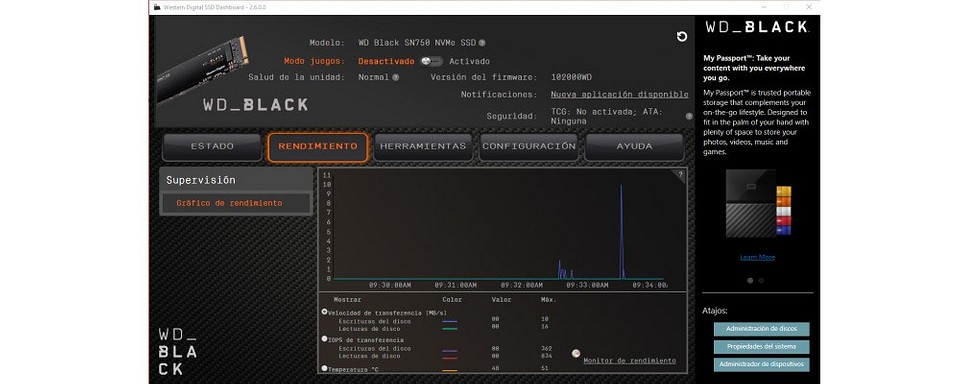The height and width of the screenshot is (384, 960).
Task: Click the Learn More link
Action: point(757,257)
